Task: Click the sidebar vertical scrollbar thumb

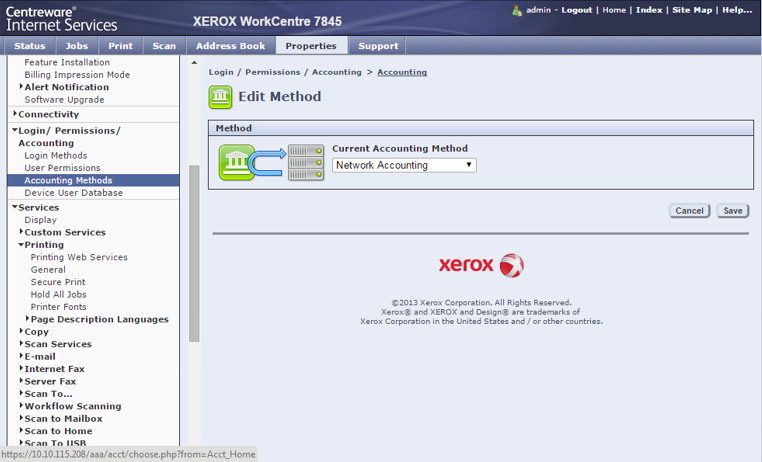Action: point(194,250)
